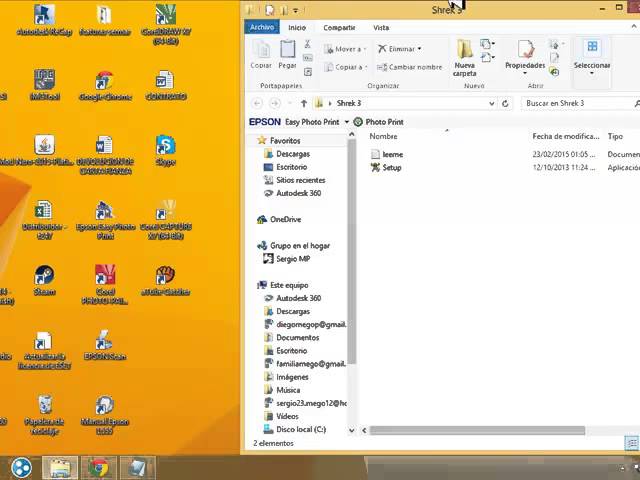Click the Copiar icon in Portapapeles group
Screen dimensions: 640x480
261,51
